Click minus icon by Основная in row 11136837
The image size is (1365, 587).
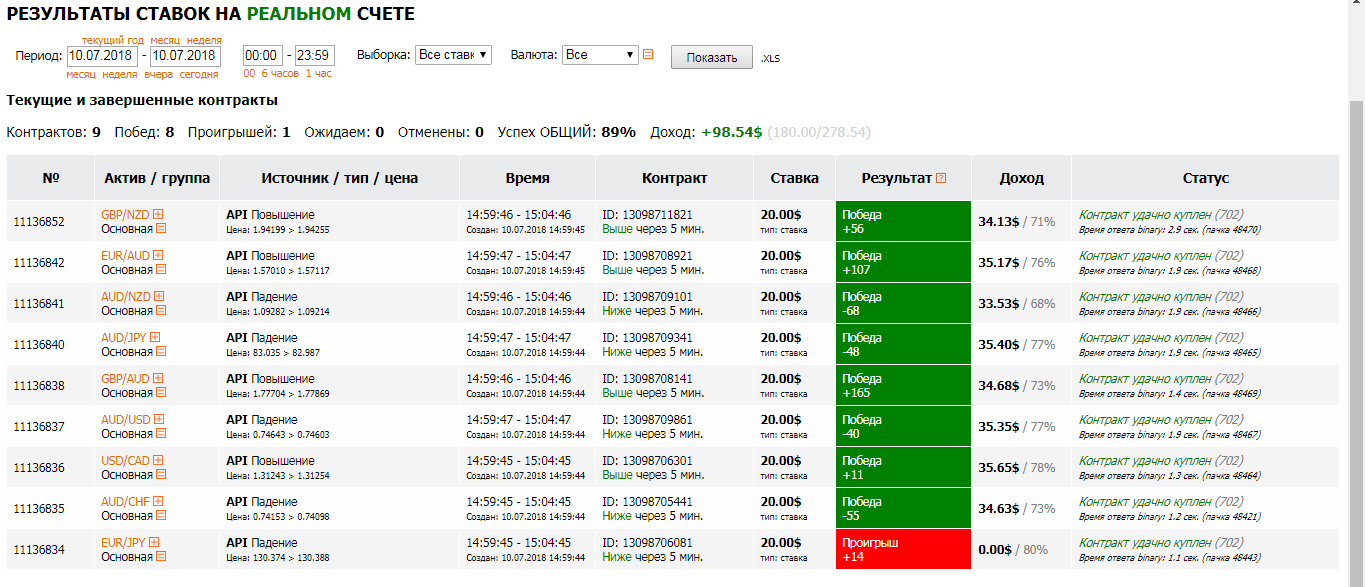point(161,433)
